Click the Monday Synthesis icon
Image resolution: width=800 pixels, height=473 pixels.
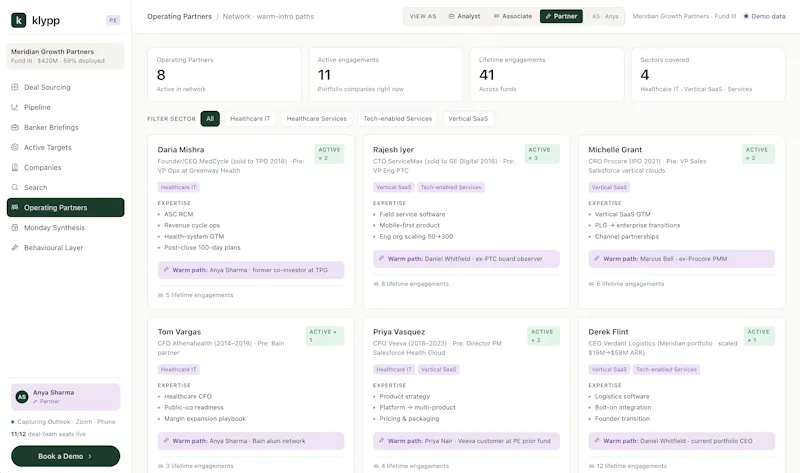click(x=15, y=228)
